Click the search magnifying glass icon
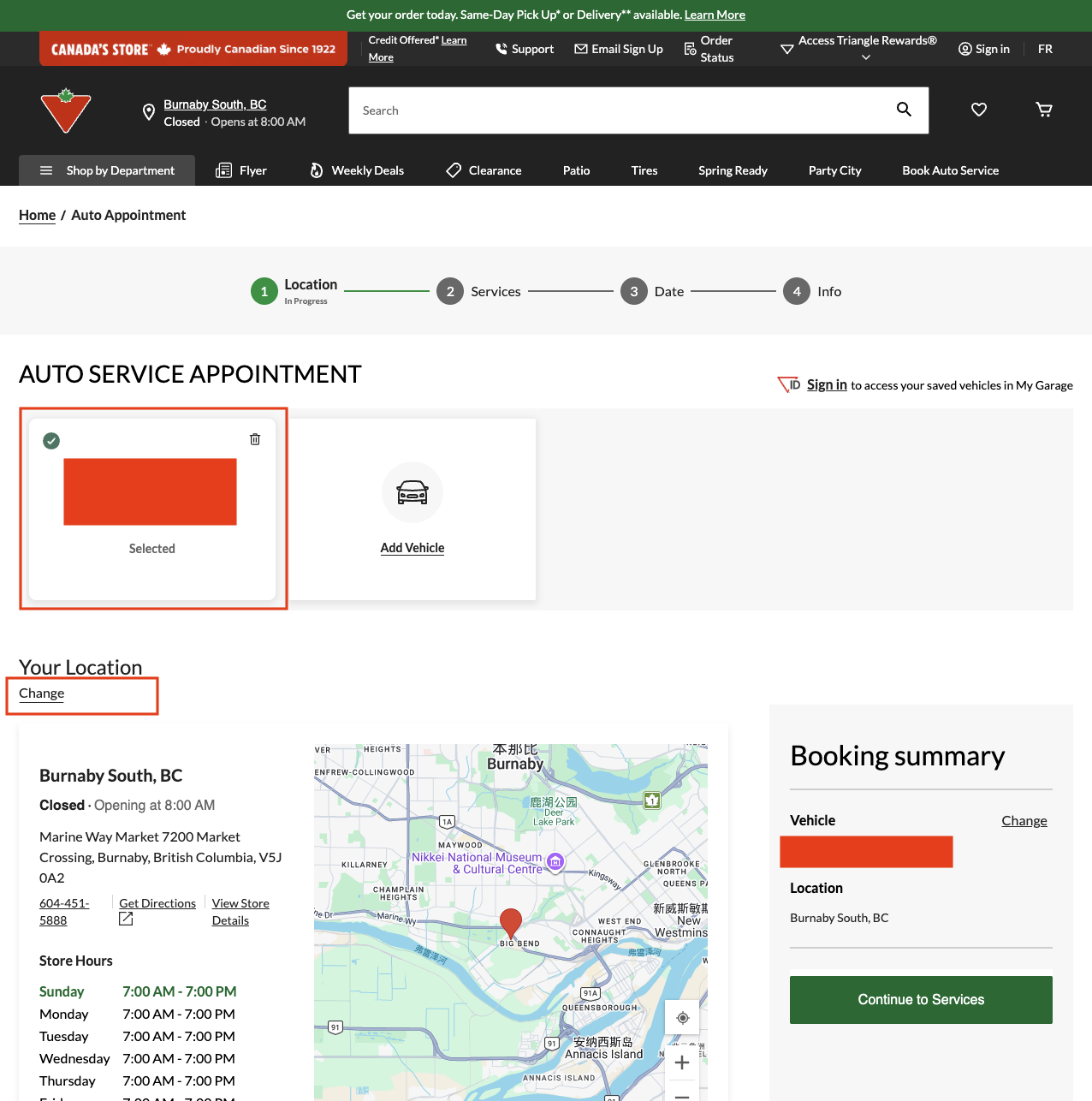 [x=904, y=110]
